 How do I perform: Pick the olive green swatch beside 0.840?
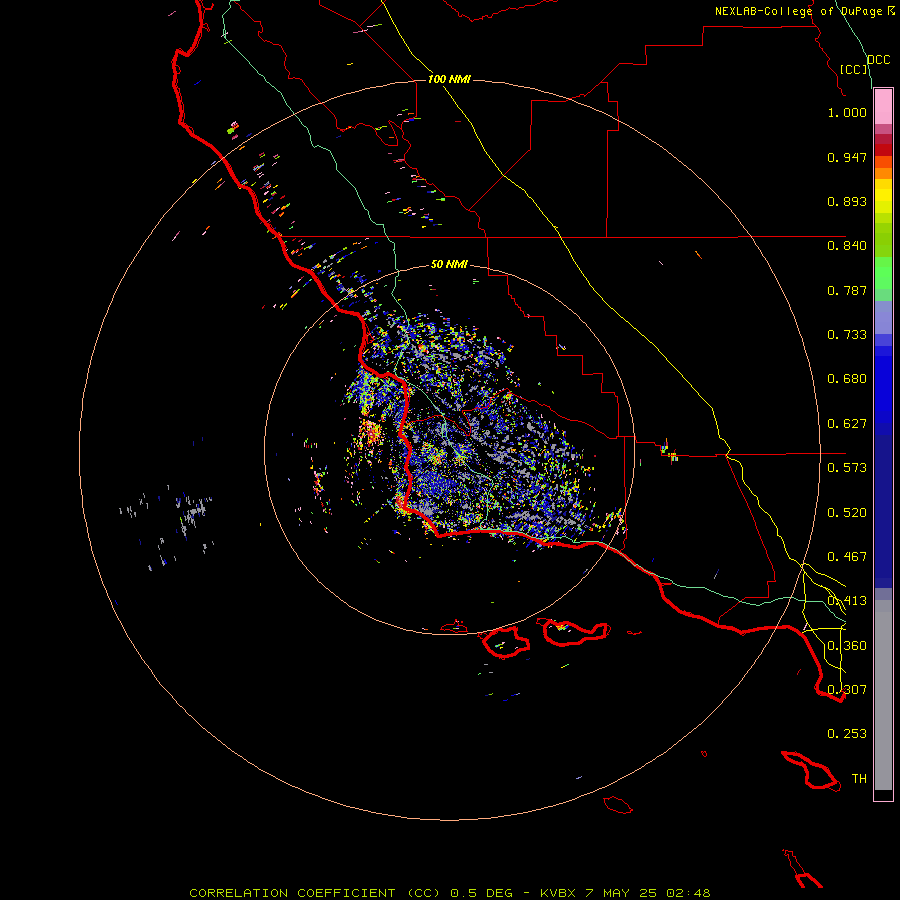pos(883,239)
